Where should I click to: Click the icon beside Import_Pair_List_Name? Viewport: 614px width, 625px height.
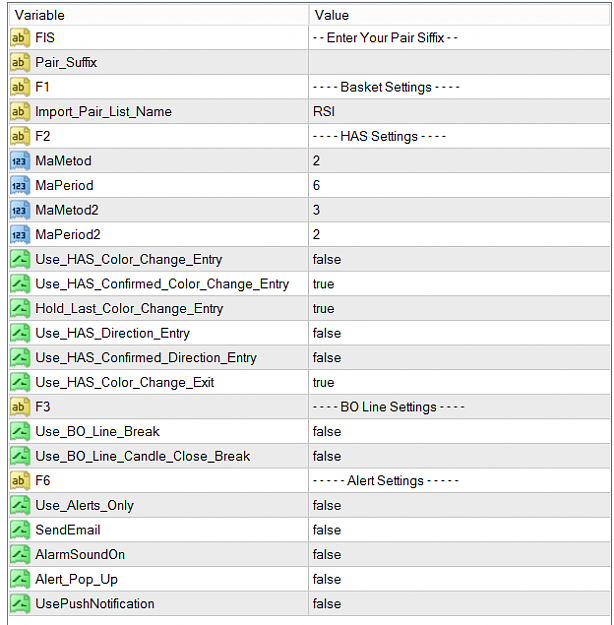tap(20, 112)
